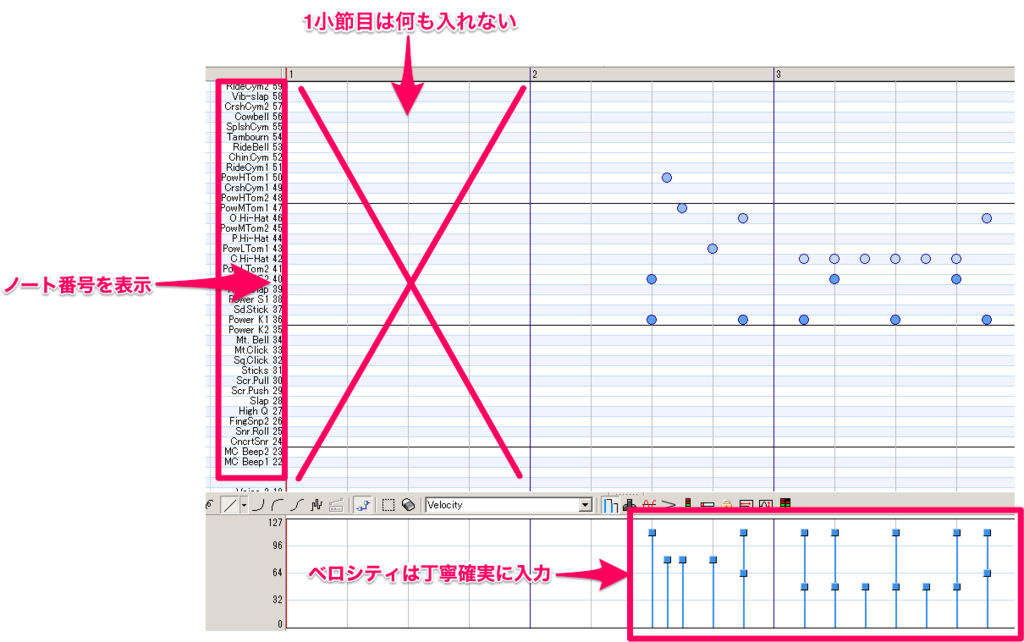1024x642 pixels.
Task: Click the greater-than sign toolbar icon
Action: (668, 505)
